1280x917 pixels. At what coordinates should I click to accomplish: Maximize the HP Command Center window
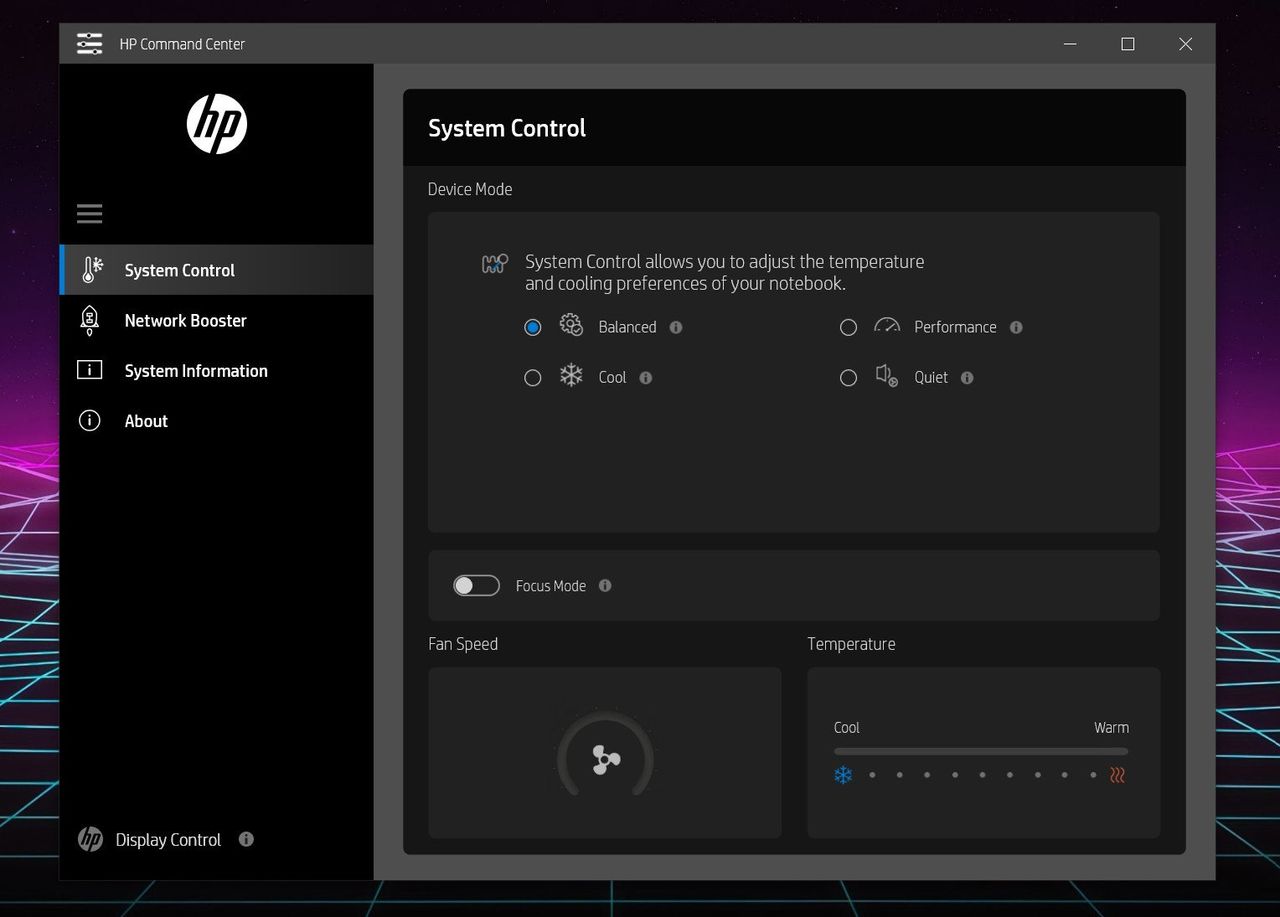[1128, 44]
